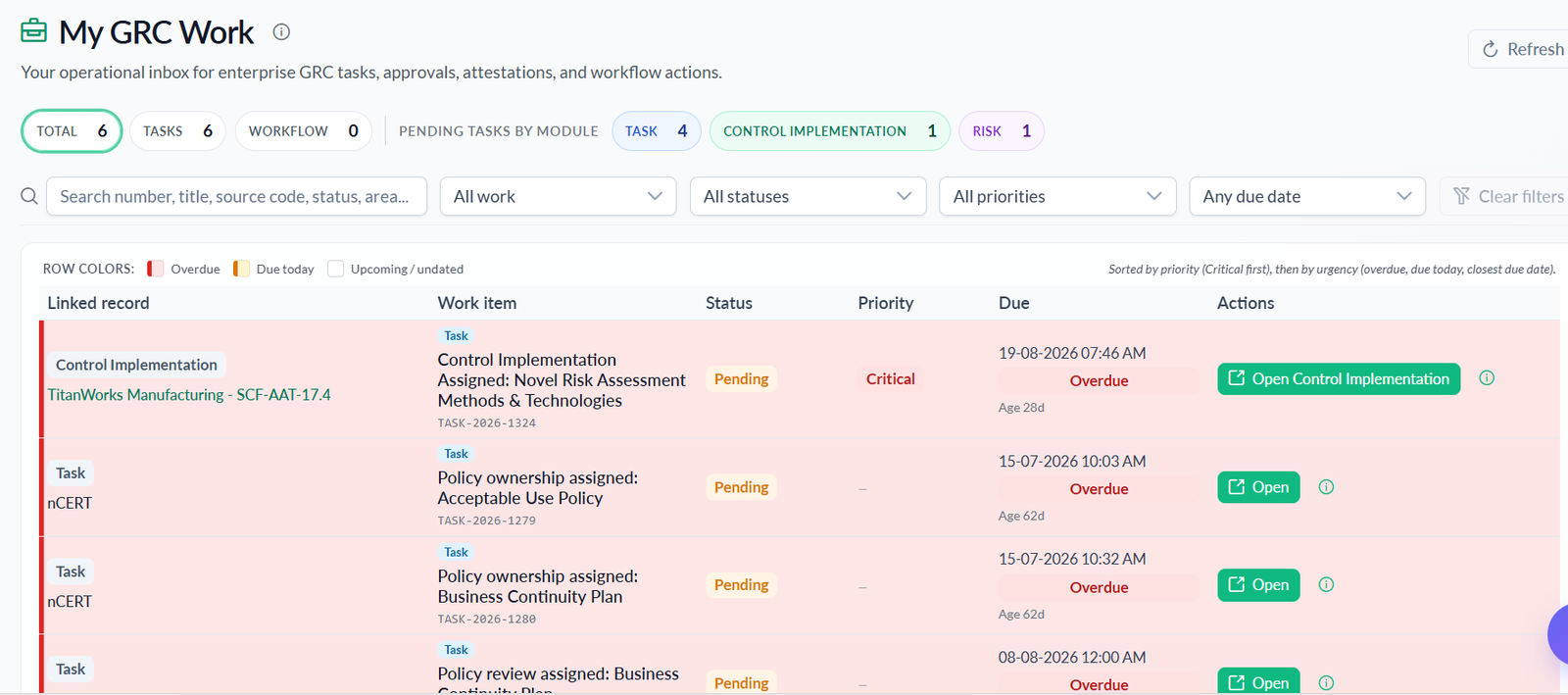Click the info icon beside My GRC Work title
The image size is (1568, 695).
point(281,32)
